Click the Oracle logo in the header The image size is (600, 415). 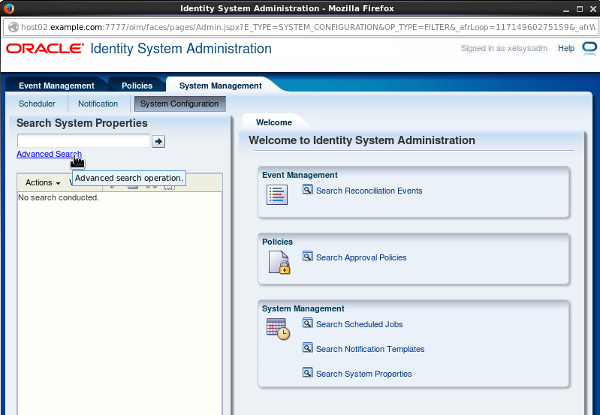tap(45, 49)
